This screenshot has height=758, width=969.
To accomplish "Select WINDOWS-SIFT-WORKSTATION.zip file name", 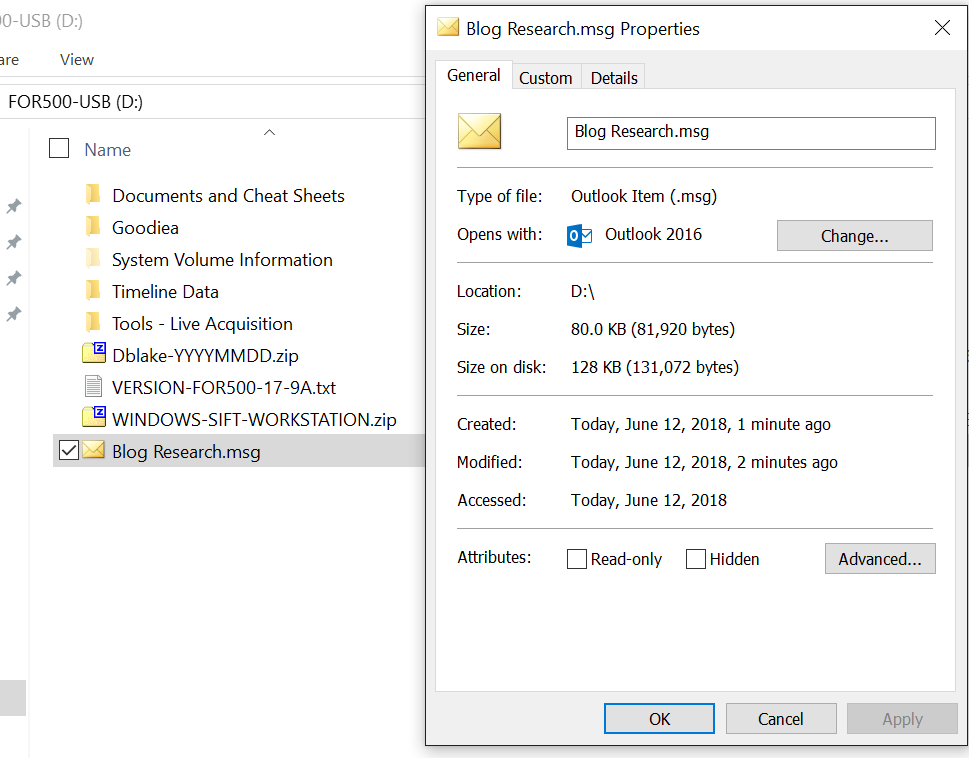I will click(x=254, y=420).
